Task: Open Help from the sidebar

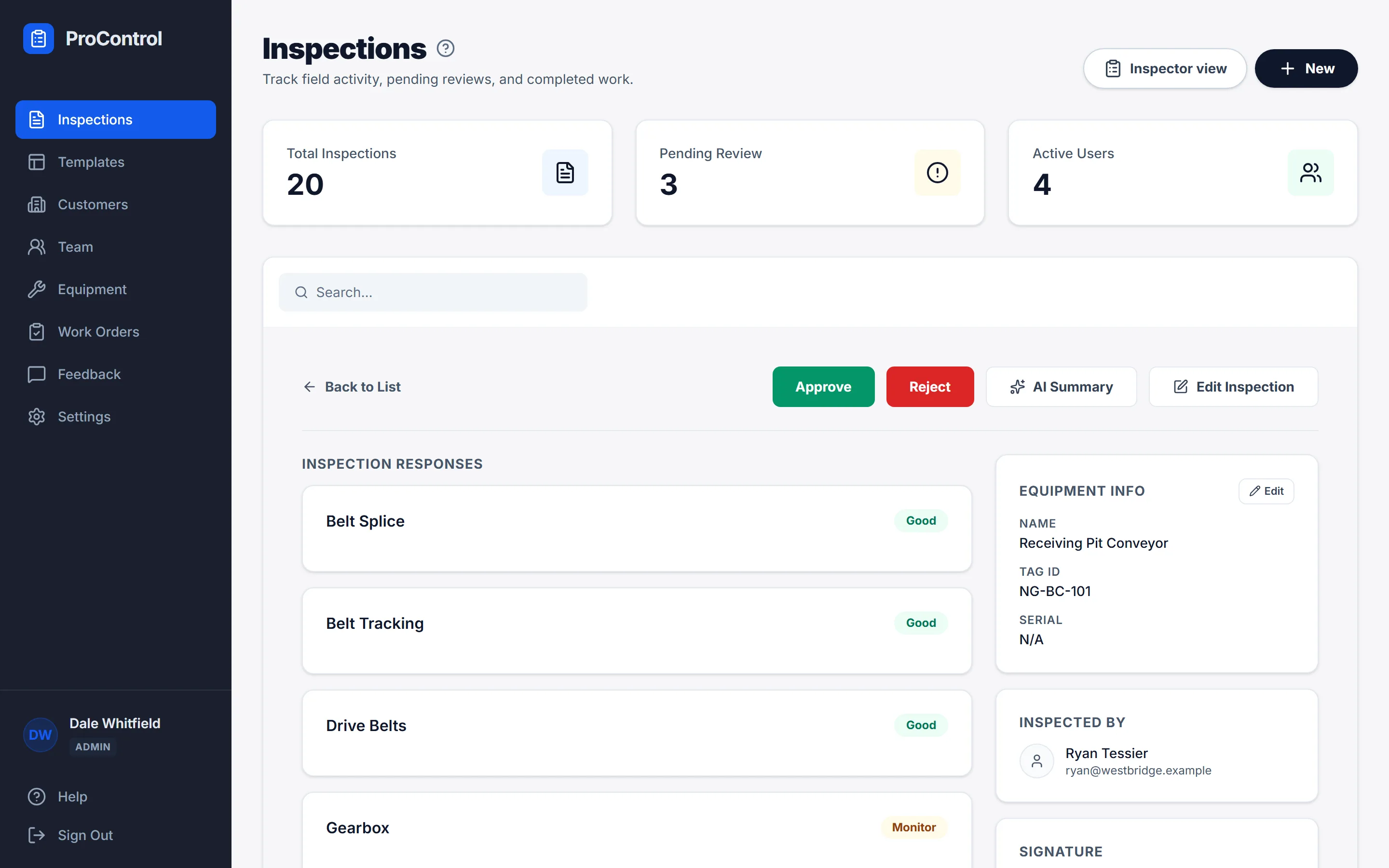Action: coord(116,797)
